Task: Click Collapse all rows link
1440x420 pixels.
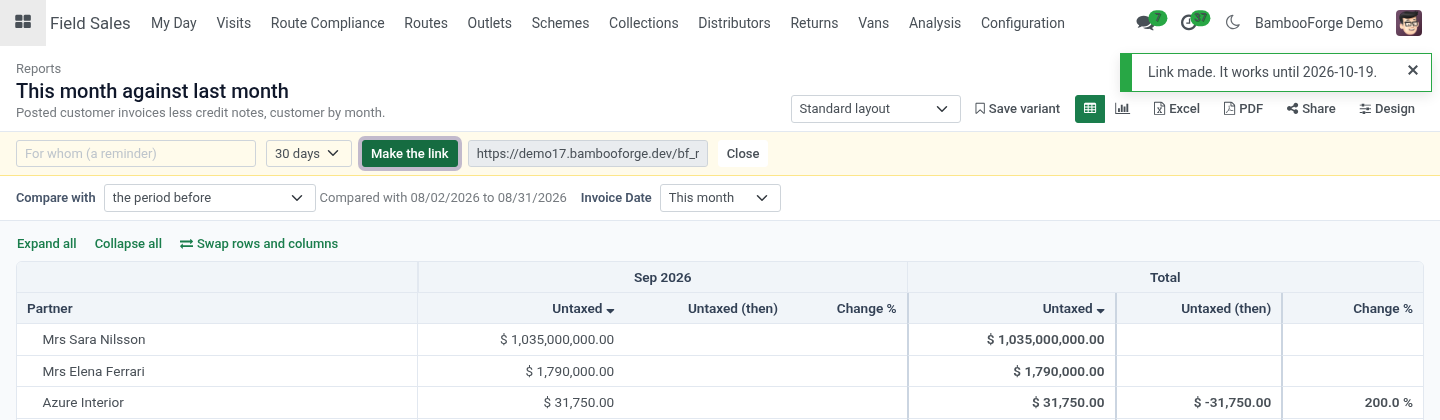Action: (x=128, y=244)
